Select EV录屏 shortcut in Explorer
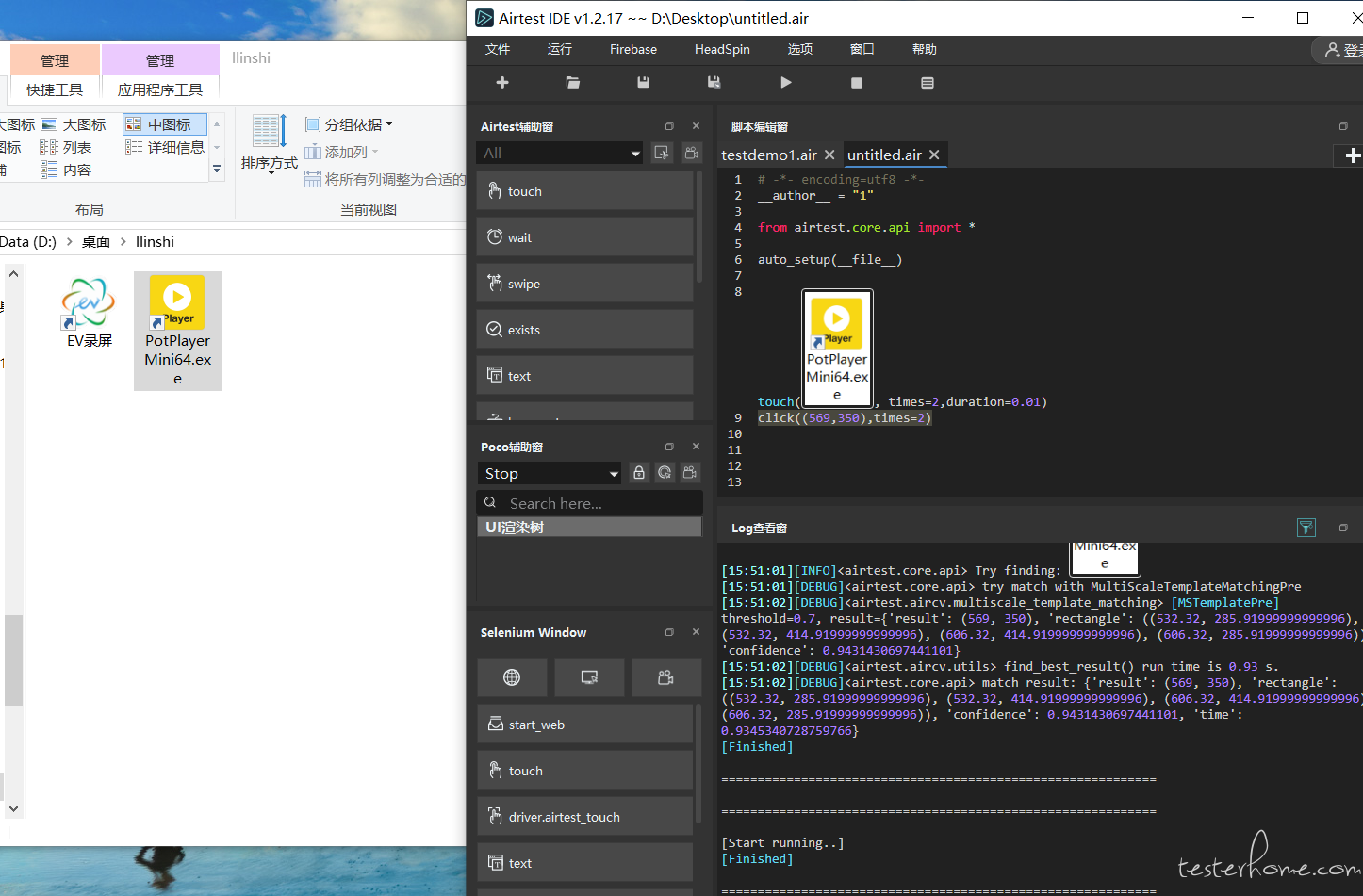1363x896 pixels. 90,314
